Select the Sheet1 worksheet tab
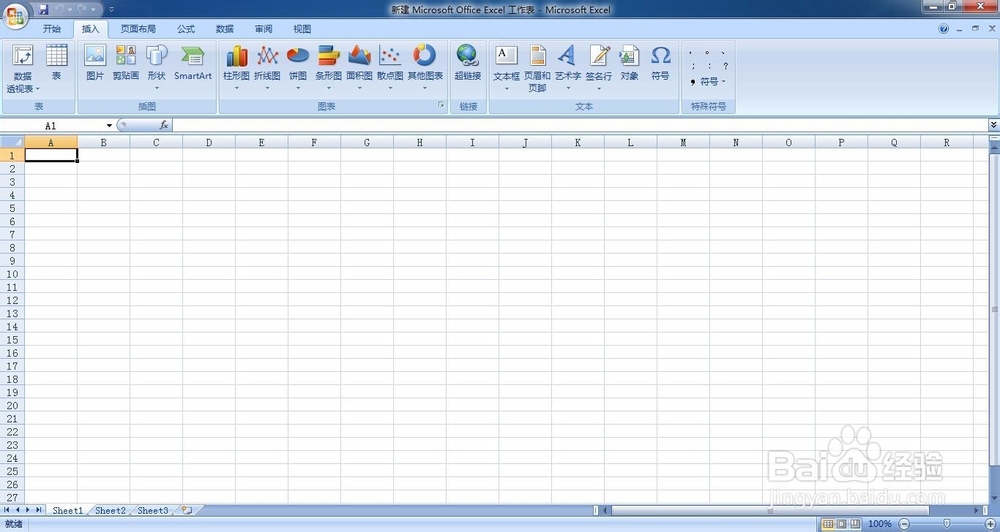The image size is (1000, 532). [68, 510]
